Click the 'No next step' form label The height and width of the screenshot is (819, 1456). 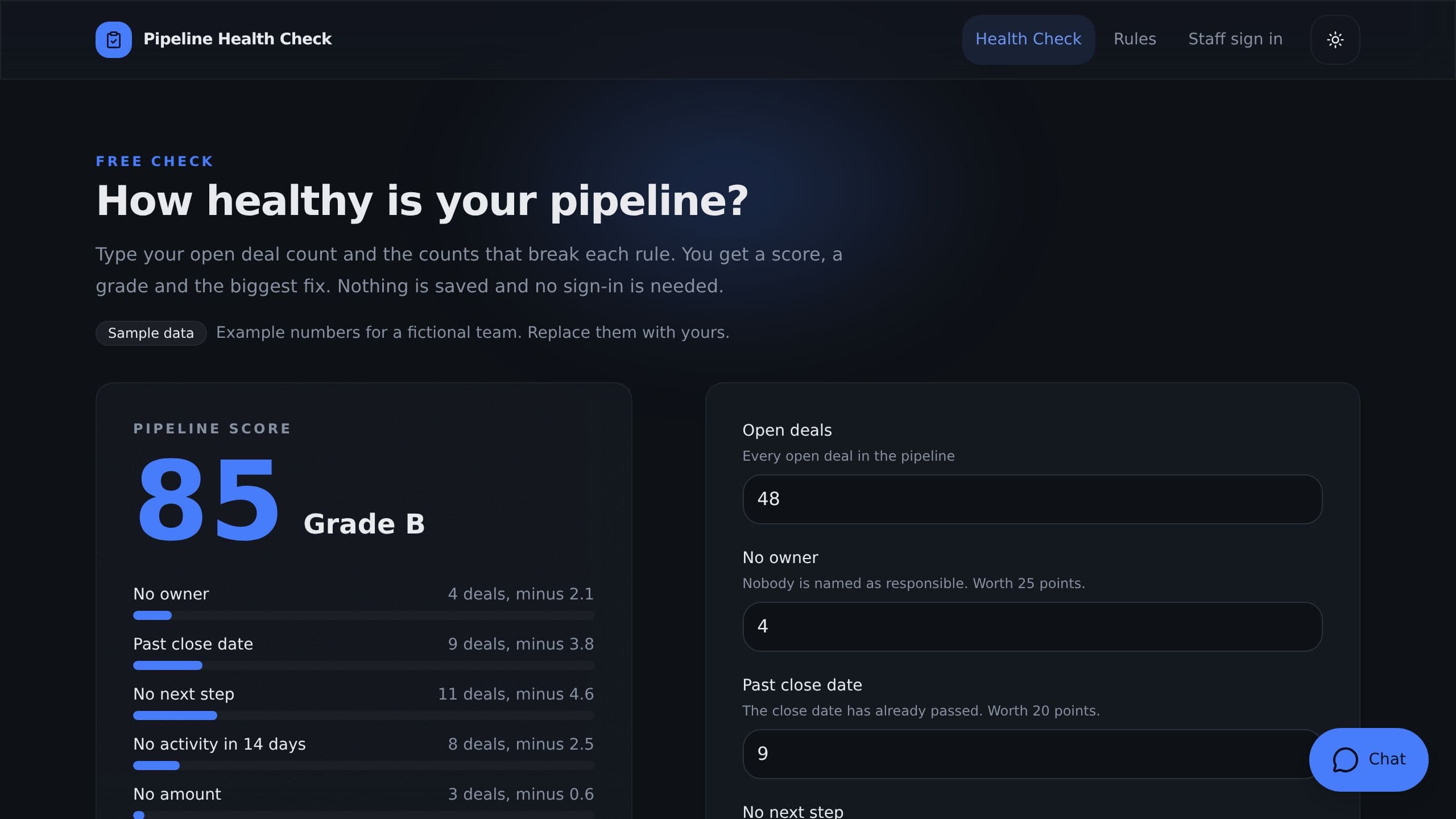pyautogui.click(x=793, y=811)
